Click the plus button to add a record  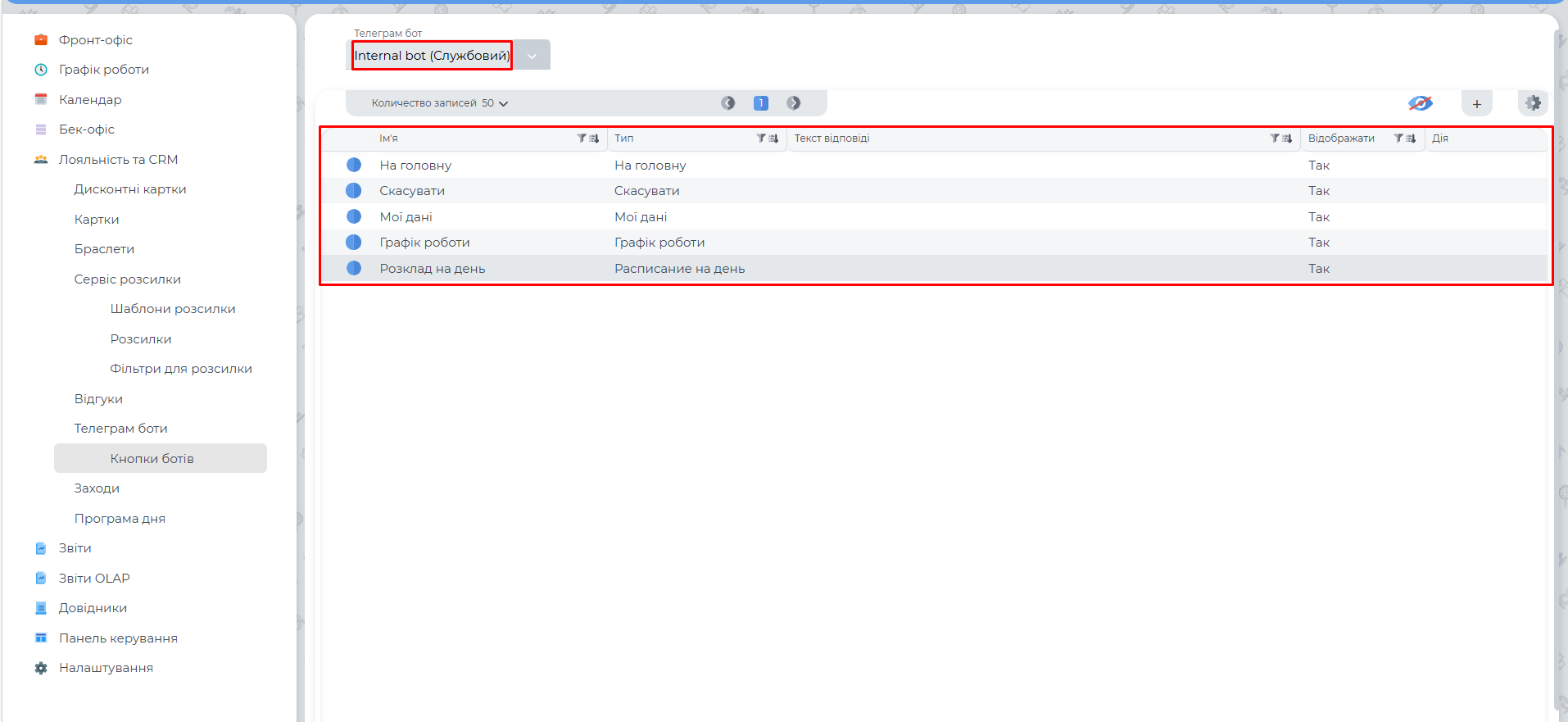1476,104
